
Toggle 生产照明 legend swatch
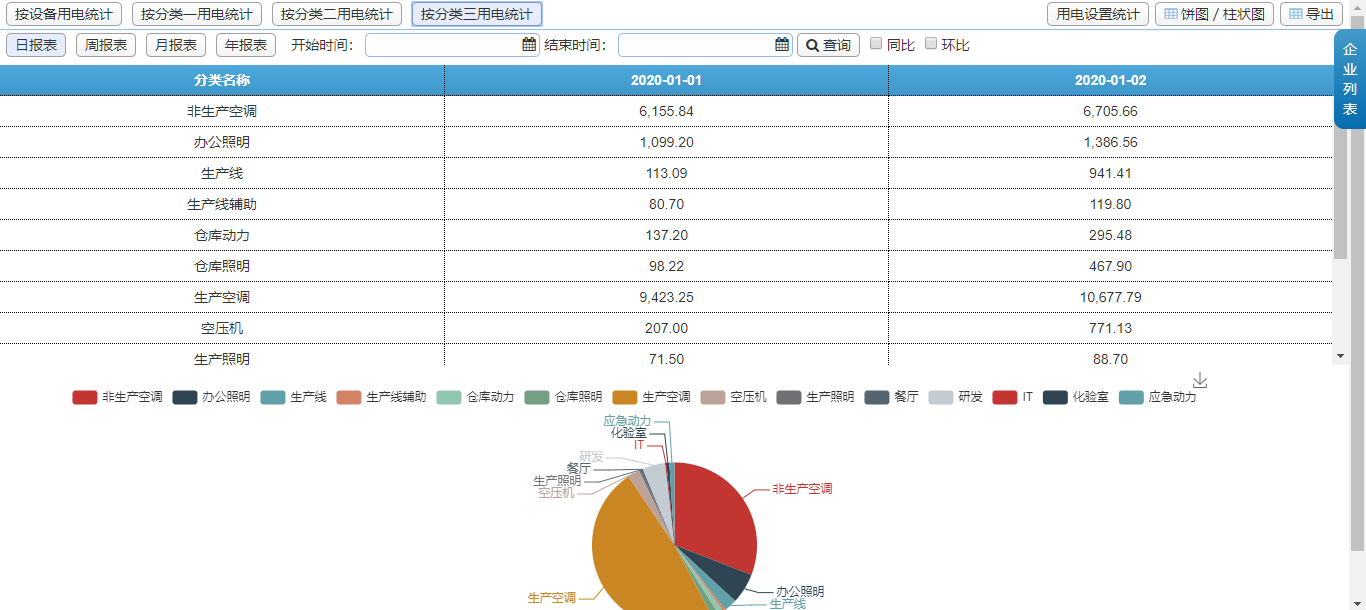point(789,397)
